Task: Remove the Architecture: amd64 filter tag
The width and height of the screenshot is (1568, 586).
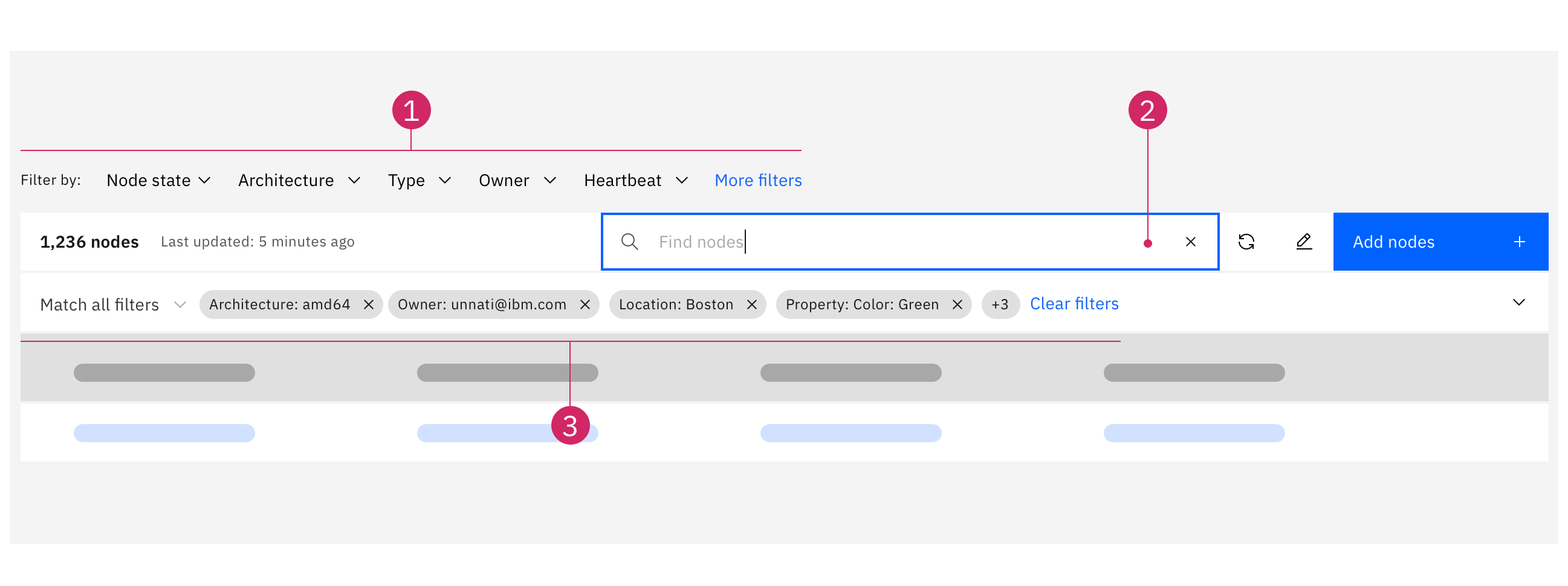Action: (x=368, y=304)
